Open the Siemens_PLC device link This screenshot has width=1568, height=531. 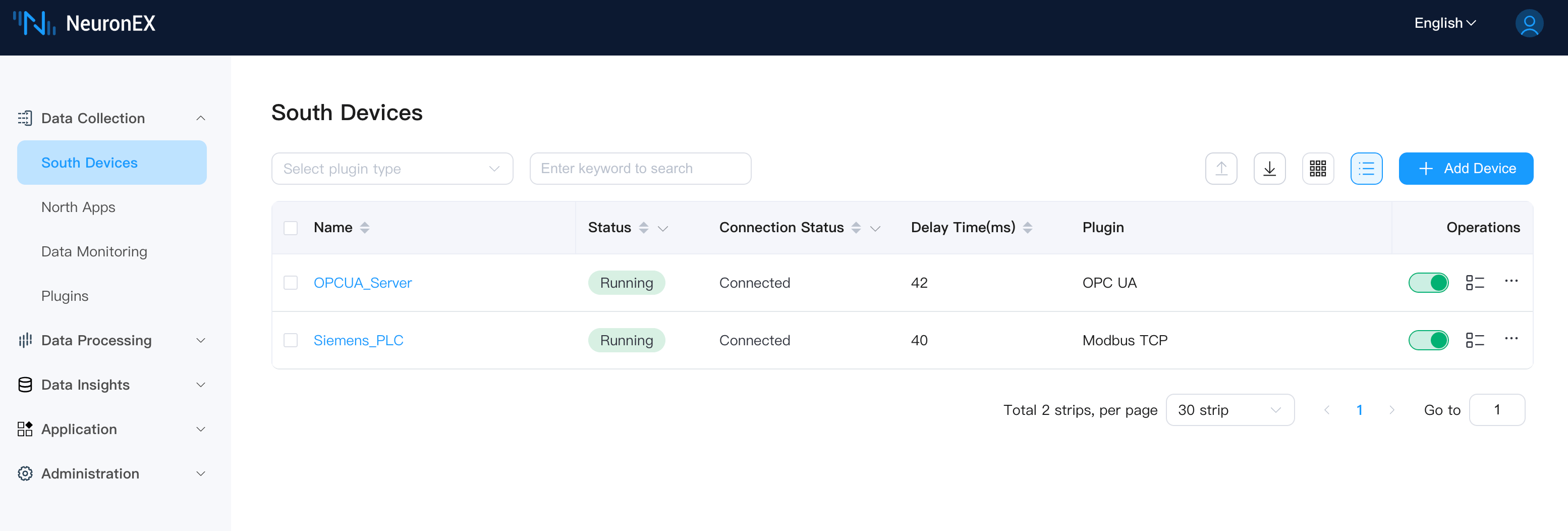(x=358, y=340)
